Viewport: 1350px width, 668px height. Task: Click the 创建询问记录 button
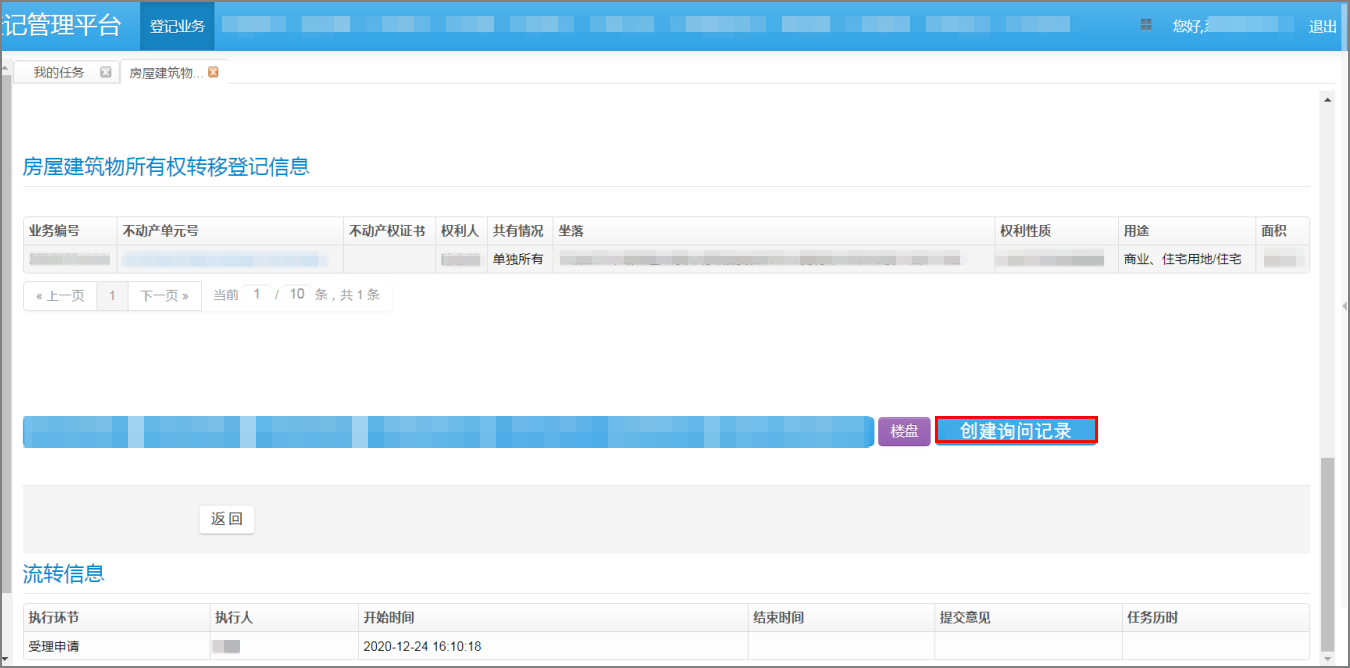pos(1016,431)
